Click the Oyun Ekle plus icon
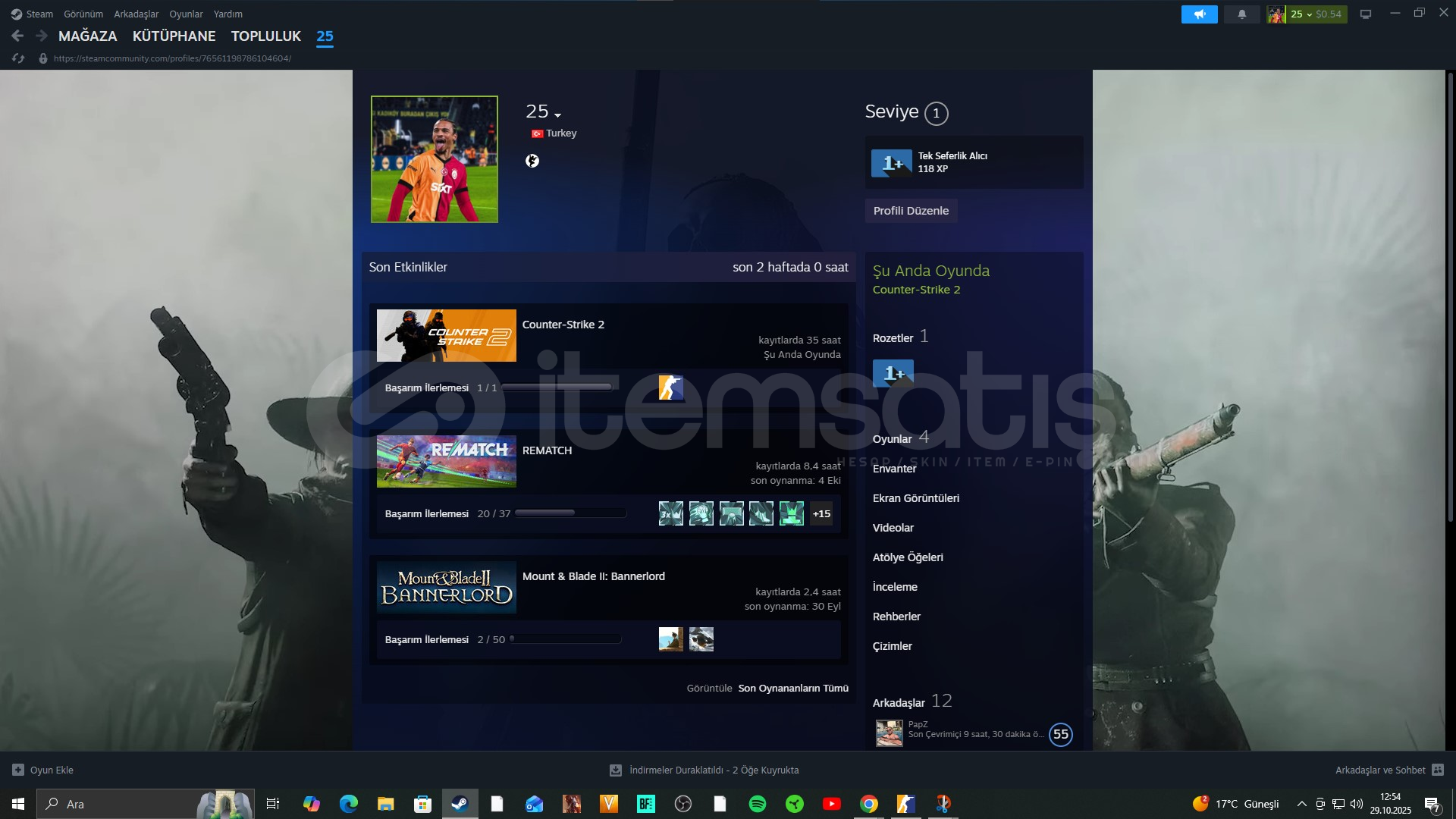This screenshot has width=1456, height=819. point(18,770)
